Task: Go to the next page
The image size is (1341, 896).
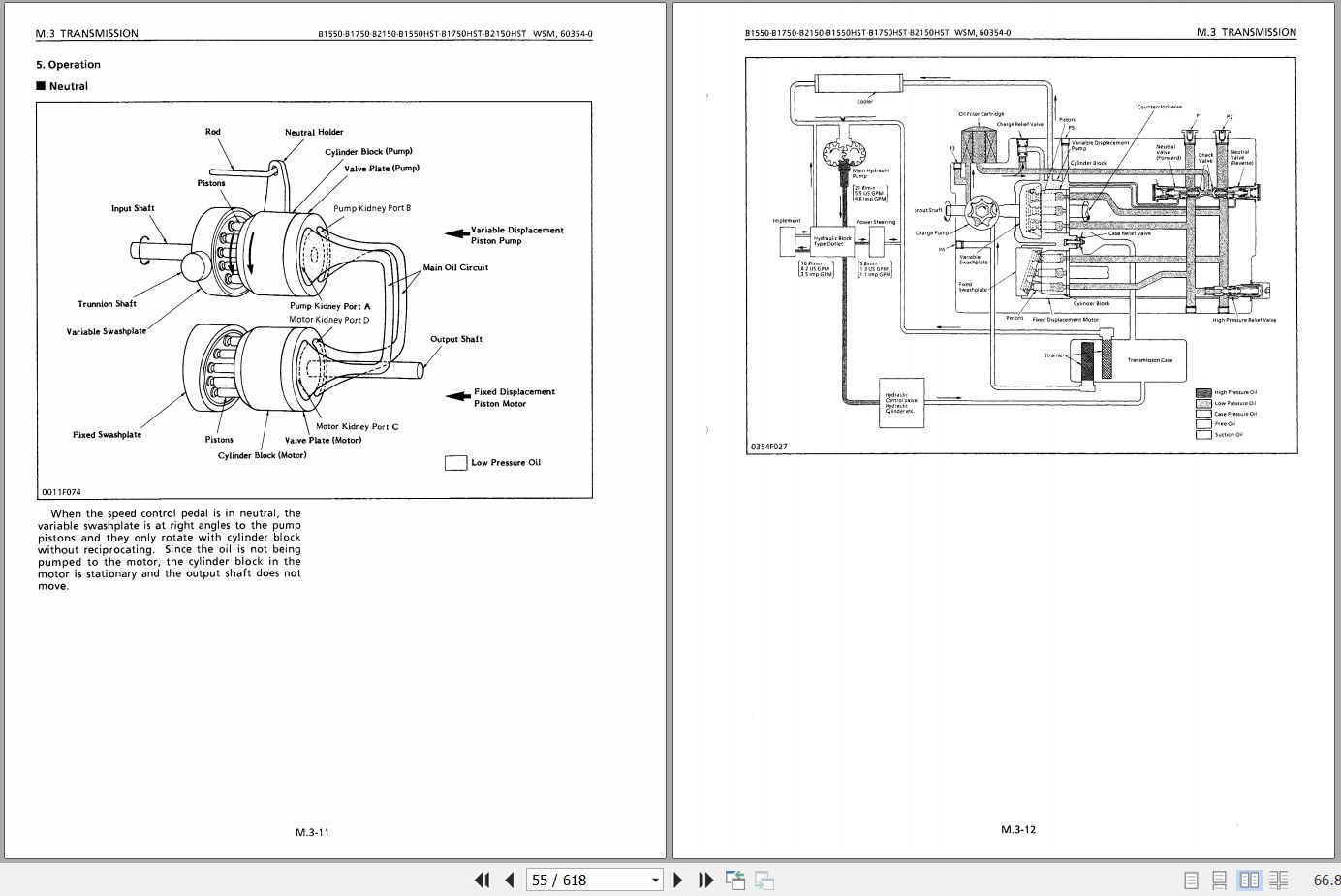Action: pos(678,880)
